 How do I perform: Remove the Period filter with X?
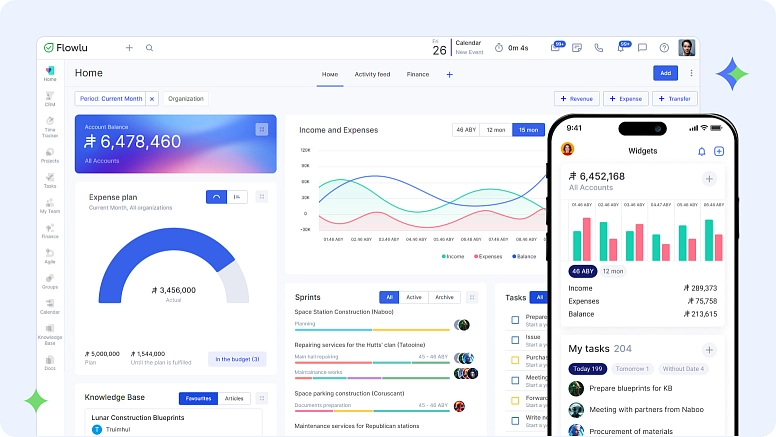pyautogui.click(x=152, y=99)
